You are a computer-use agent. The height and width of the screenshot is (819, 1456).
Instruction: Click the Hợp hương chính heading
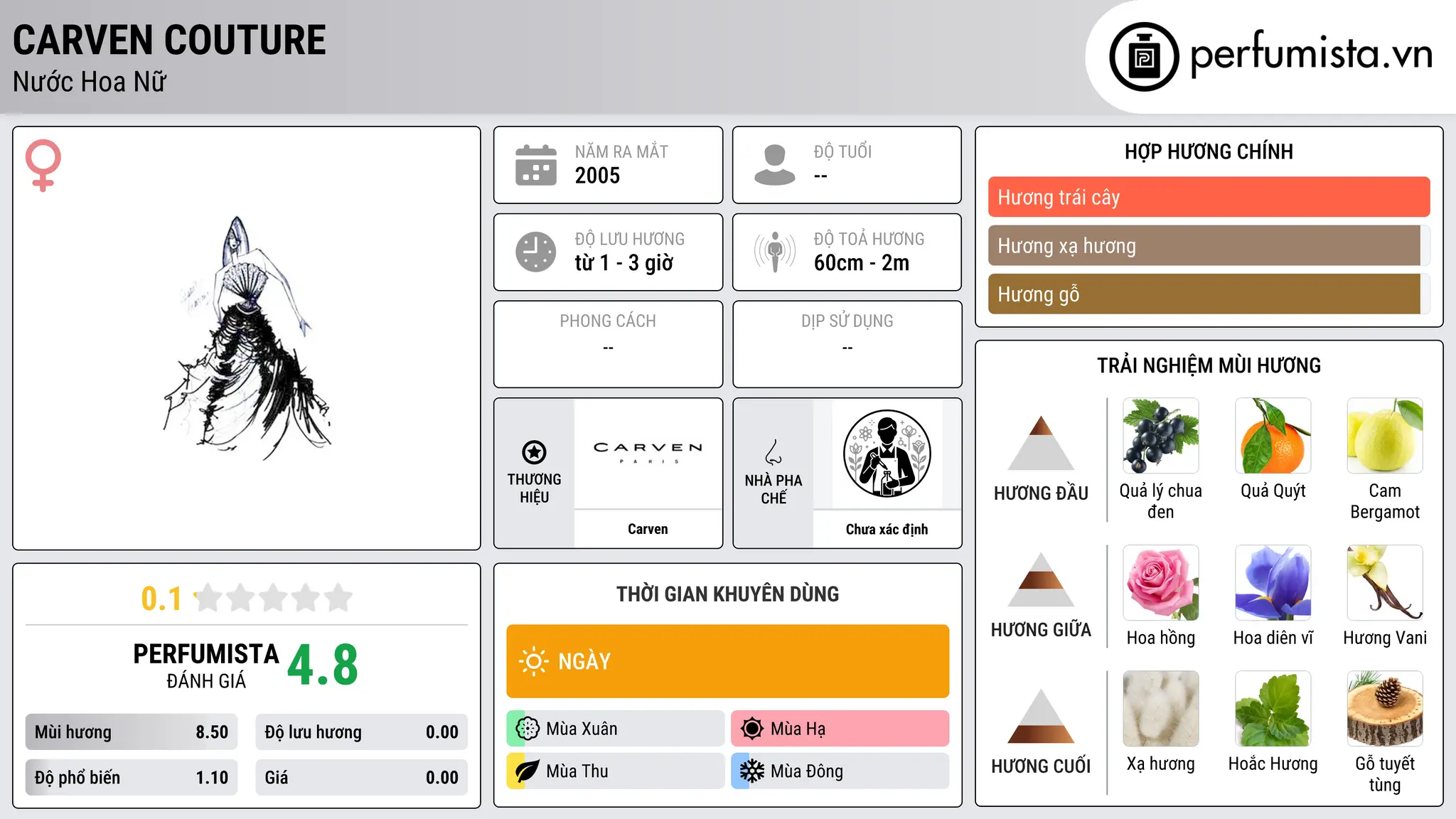click(x=1209, y=151)
